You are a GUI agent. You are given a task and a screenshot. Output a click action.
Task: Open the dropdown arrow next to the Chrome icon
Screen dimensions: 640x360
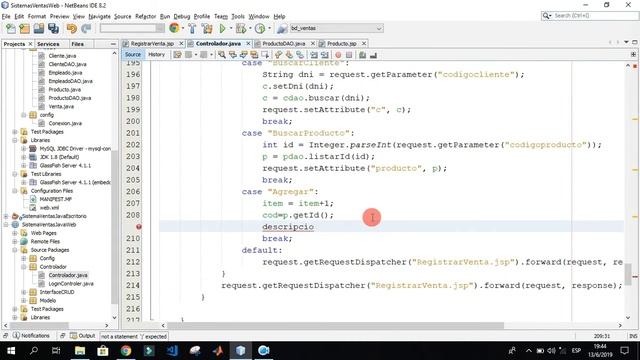tap(182, 28)
